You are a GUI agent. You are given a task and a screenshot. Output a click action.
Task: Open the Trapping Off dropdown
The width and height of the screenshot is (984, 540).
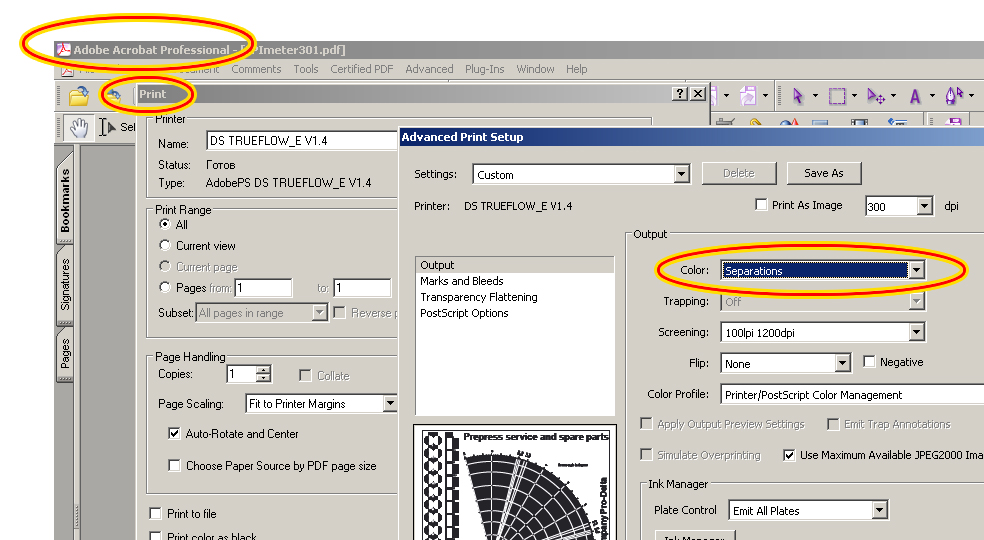[x=916, y=301]
